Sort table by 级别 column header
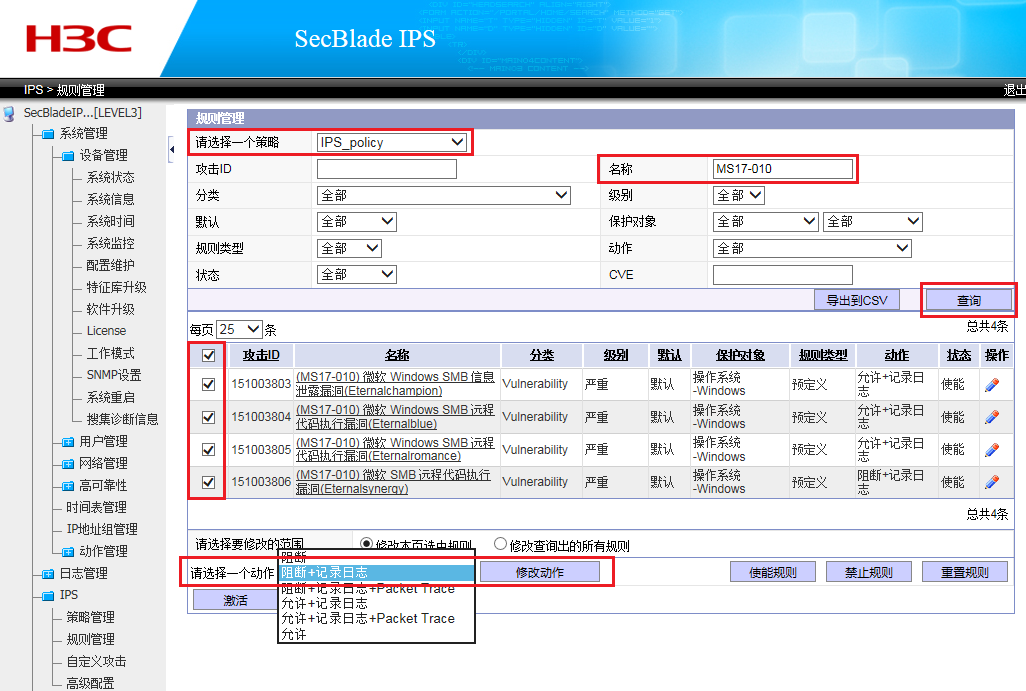1026x691 pixels. (x=616, y=355)
